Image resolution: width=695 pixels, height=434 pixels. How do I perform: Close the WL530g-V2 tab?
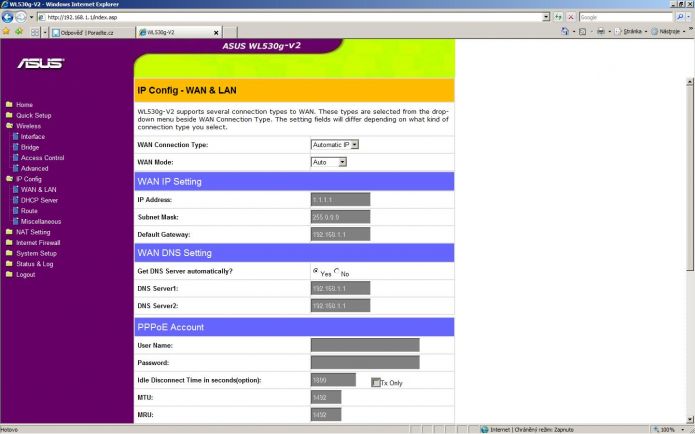[216, 33]
